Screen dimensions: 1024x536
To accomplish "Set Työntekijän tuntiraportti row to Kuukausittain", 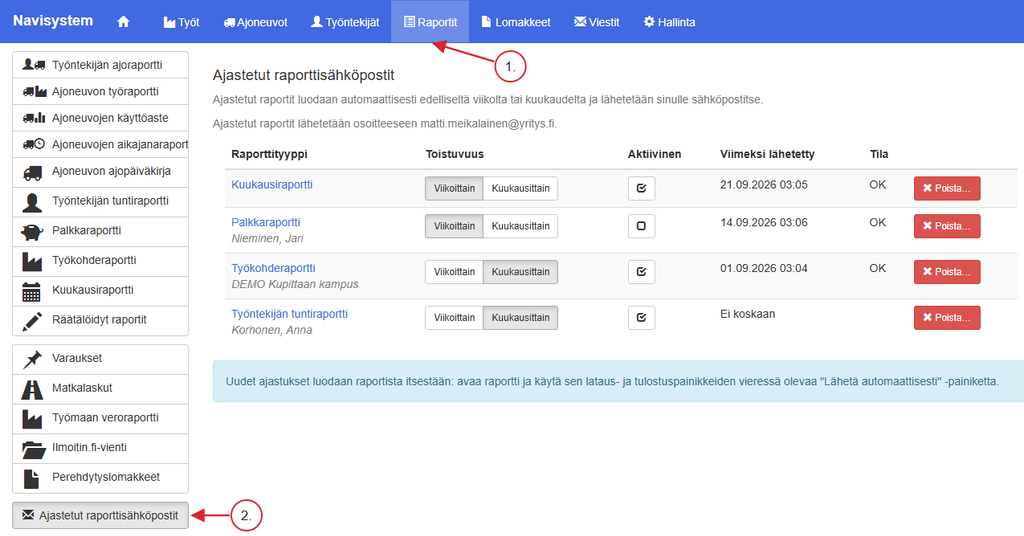I will (520, 317).
